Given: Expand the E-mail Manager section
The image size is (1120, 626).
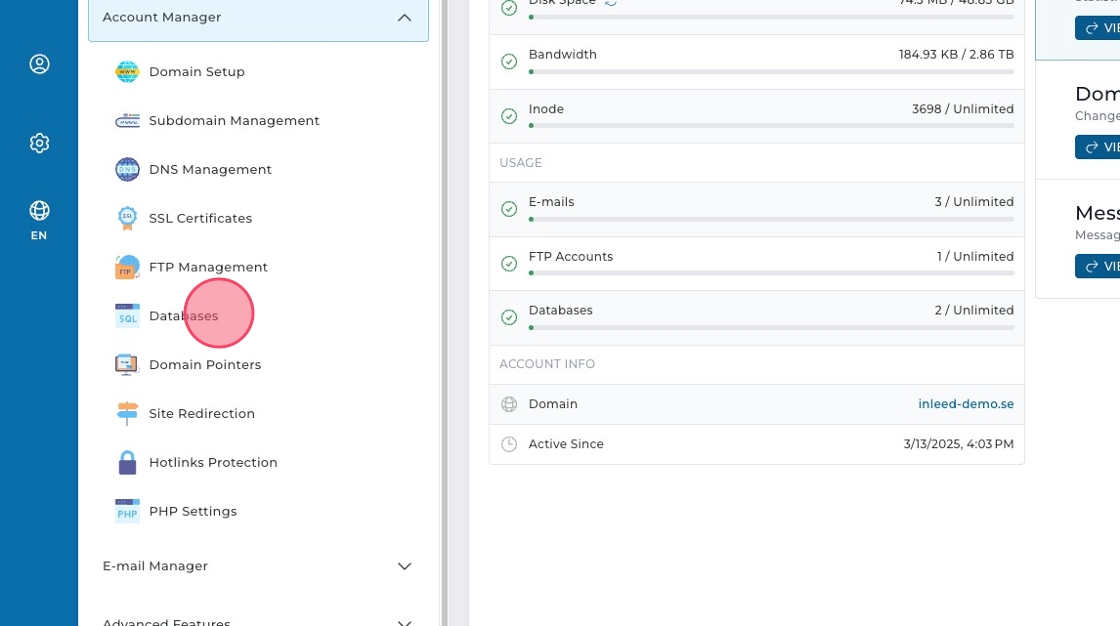Looking at the screenshot, I should click(404, 566).
